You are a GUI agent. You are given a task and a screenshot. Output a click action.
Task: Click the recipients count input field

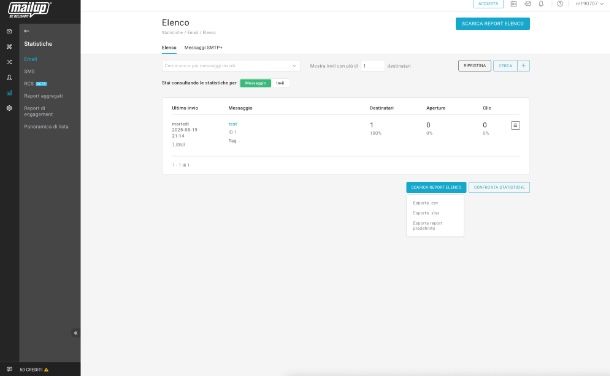coord(372,66)
